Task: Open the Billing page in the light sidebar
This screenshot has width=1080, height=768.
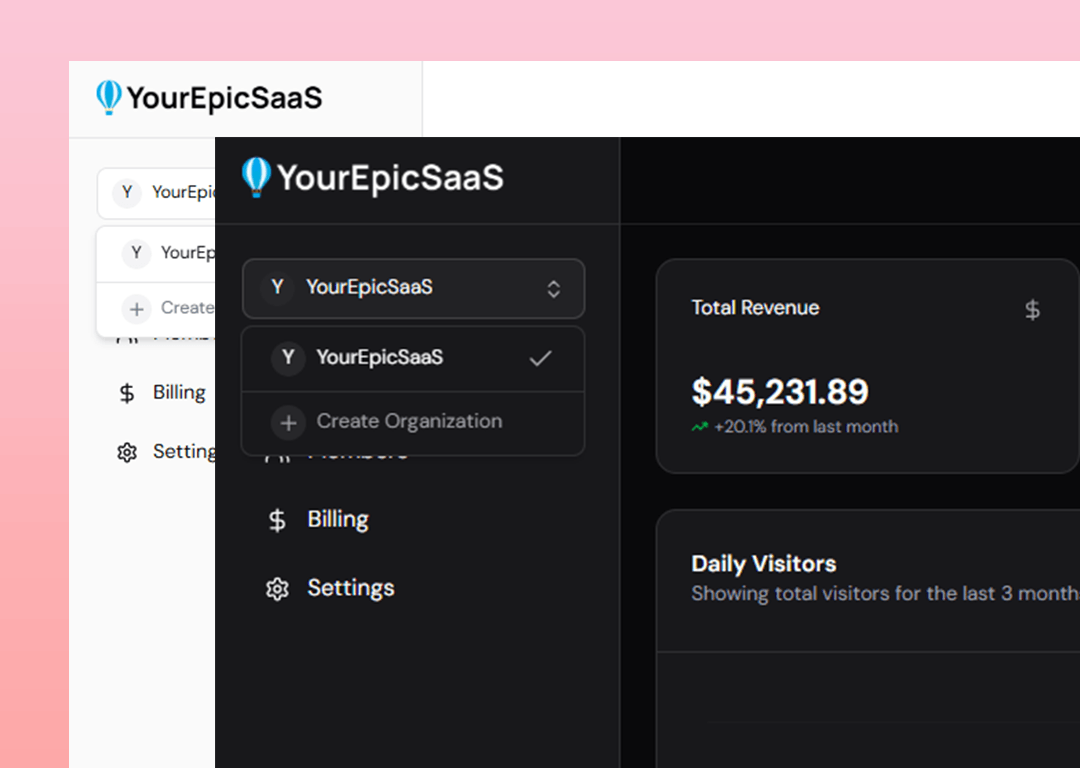Action: (178, 393)
